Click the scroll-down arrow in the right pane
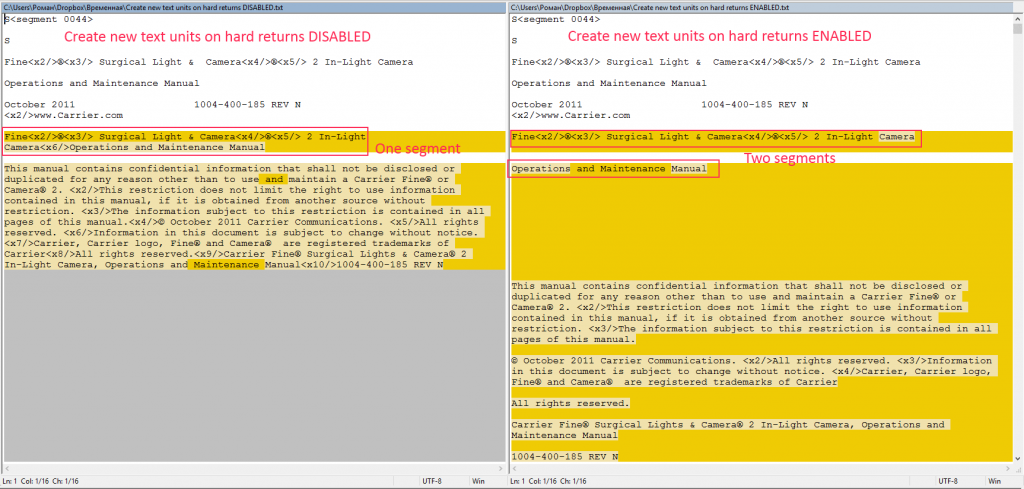This screenshot has height=489, width=1024. (x=1018, y=457)
